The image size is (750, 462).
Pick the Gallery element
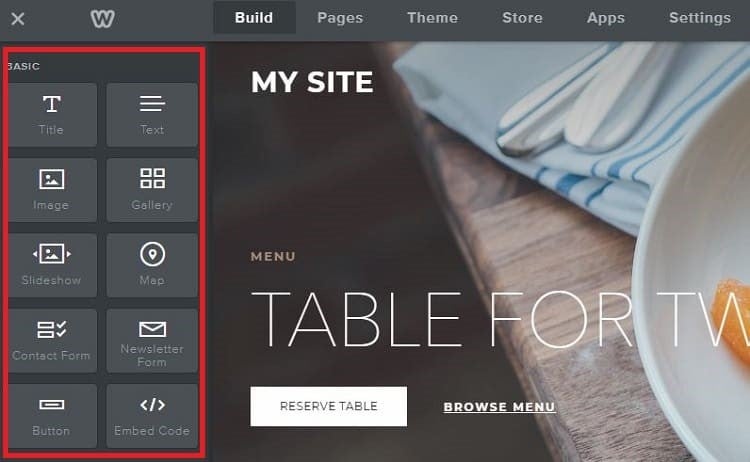pos(152,190)
